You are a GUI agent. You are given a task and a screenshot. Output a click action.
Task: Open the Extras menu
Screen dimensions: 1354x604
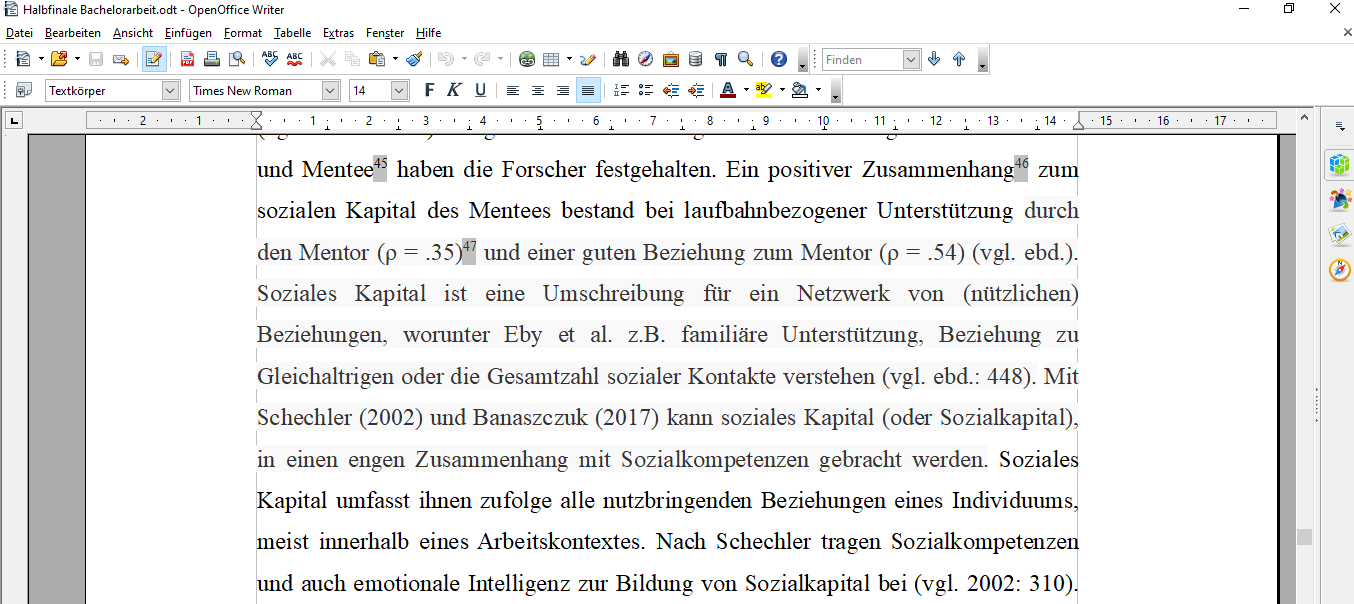(337, 32)
